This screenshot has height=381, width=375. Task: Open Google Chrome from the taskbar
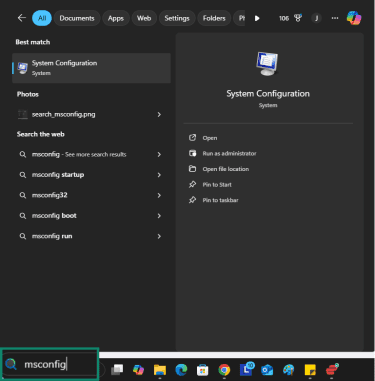(x=224, y=370)
